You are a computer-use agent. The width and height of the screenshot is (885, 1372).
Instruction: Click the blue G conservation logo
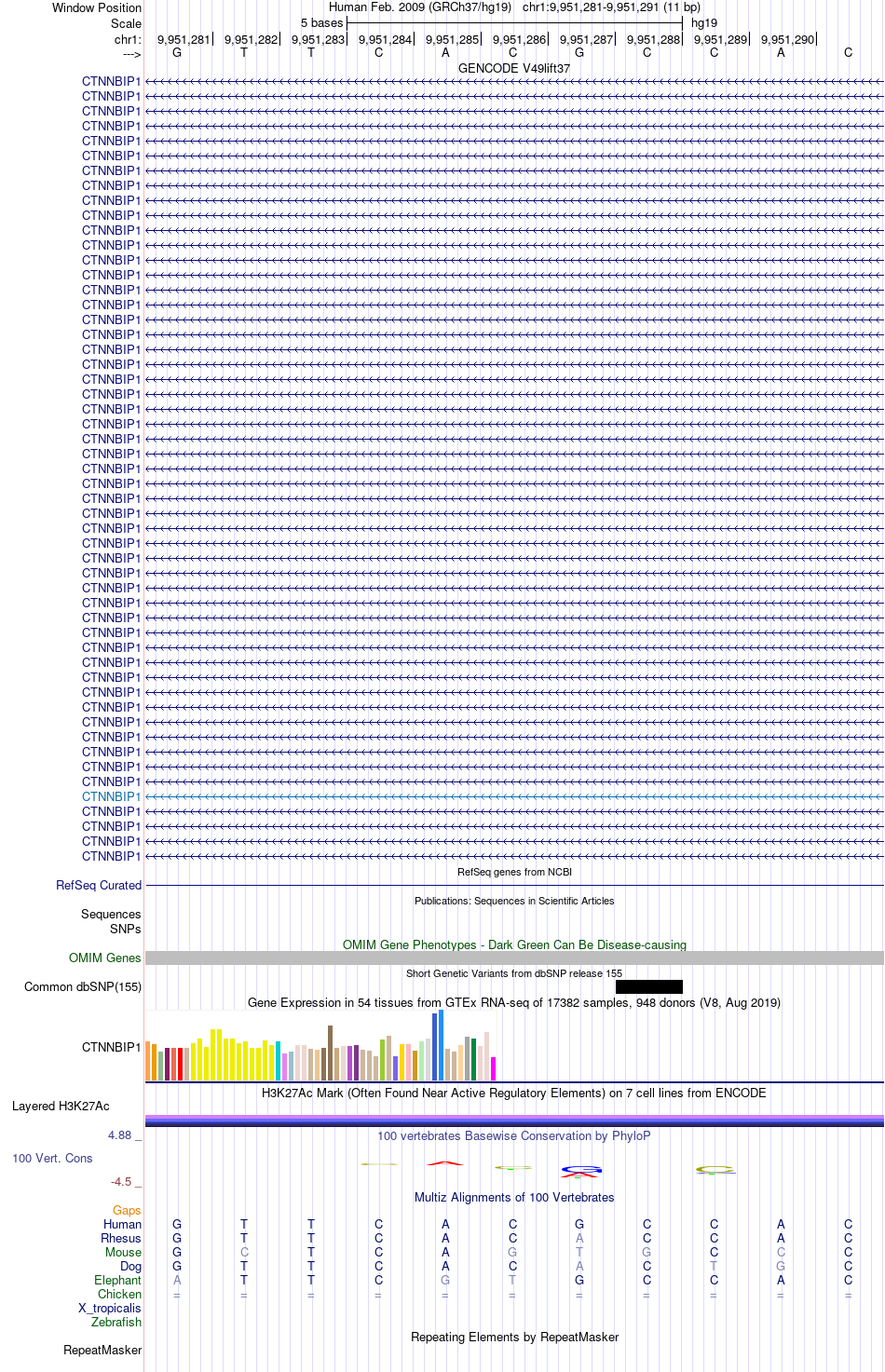[580, 1169]
